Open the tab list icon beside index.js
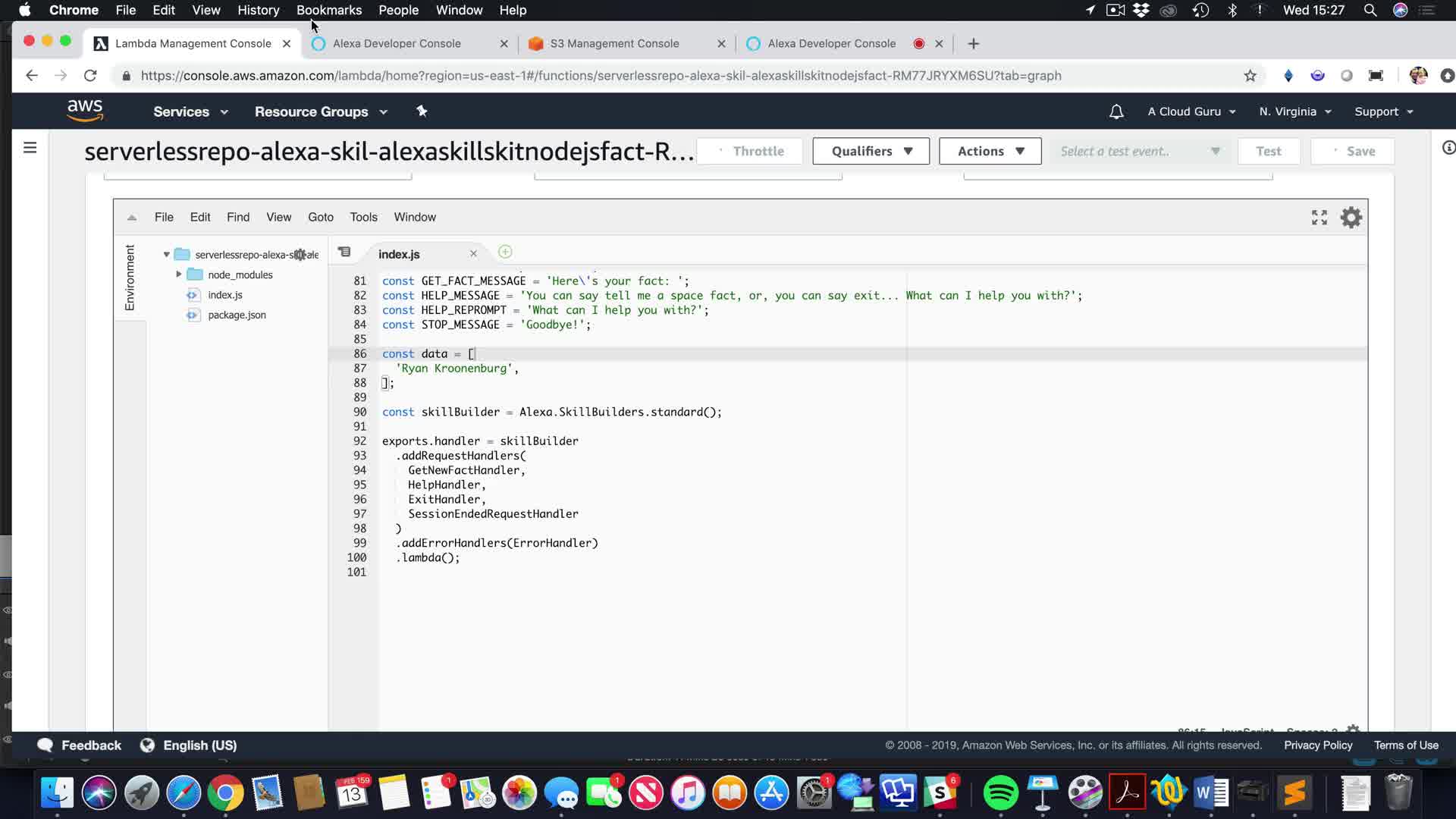This screenshot has height=819, width=1456. (344, 253)
